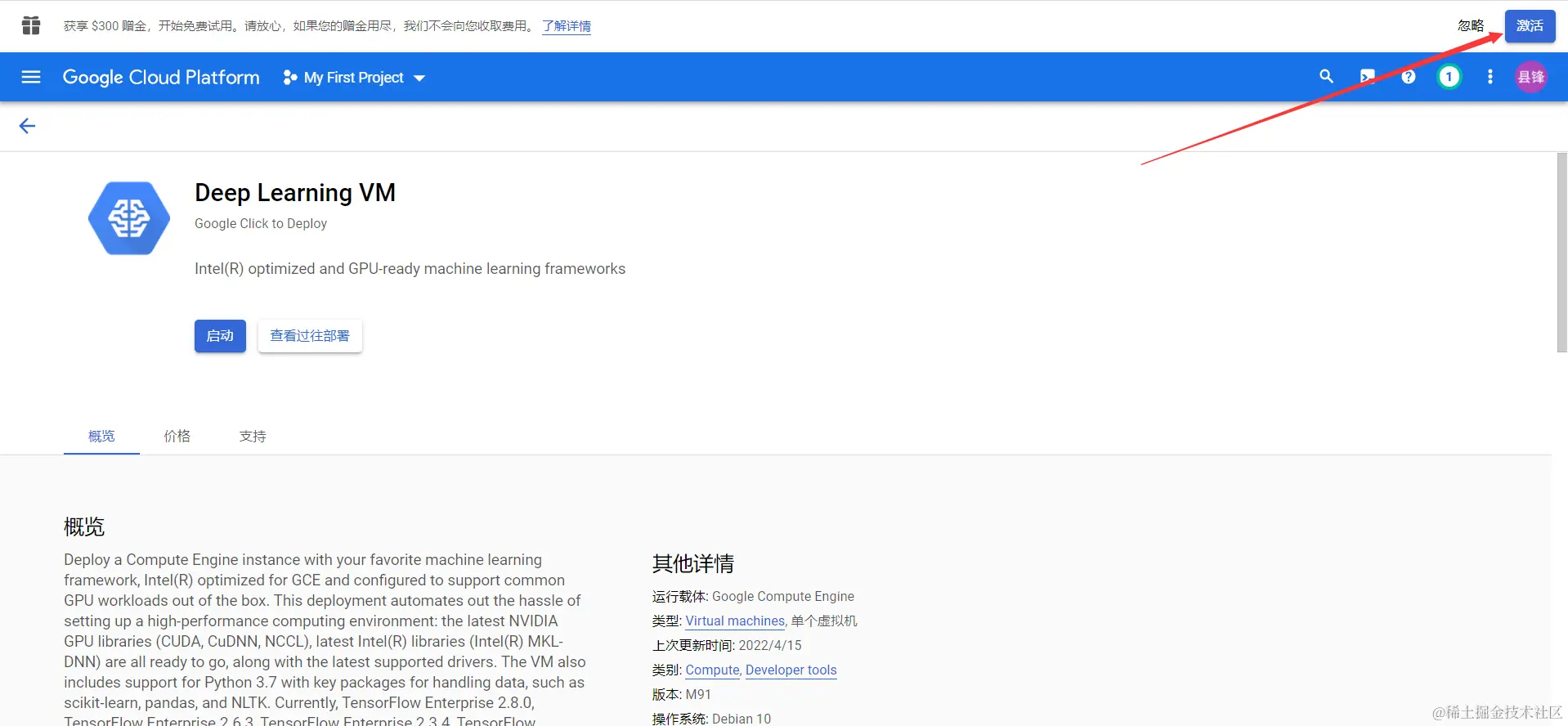Click the 激活 activate button
Image resolution: width=1568 pixels, height=726 pixels.
(x=1530, y=25)
